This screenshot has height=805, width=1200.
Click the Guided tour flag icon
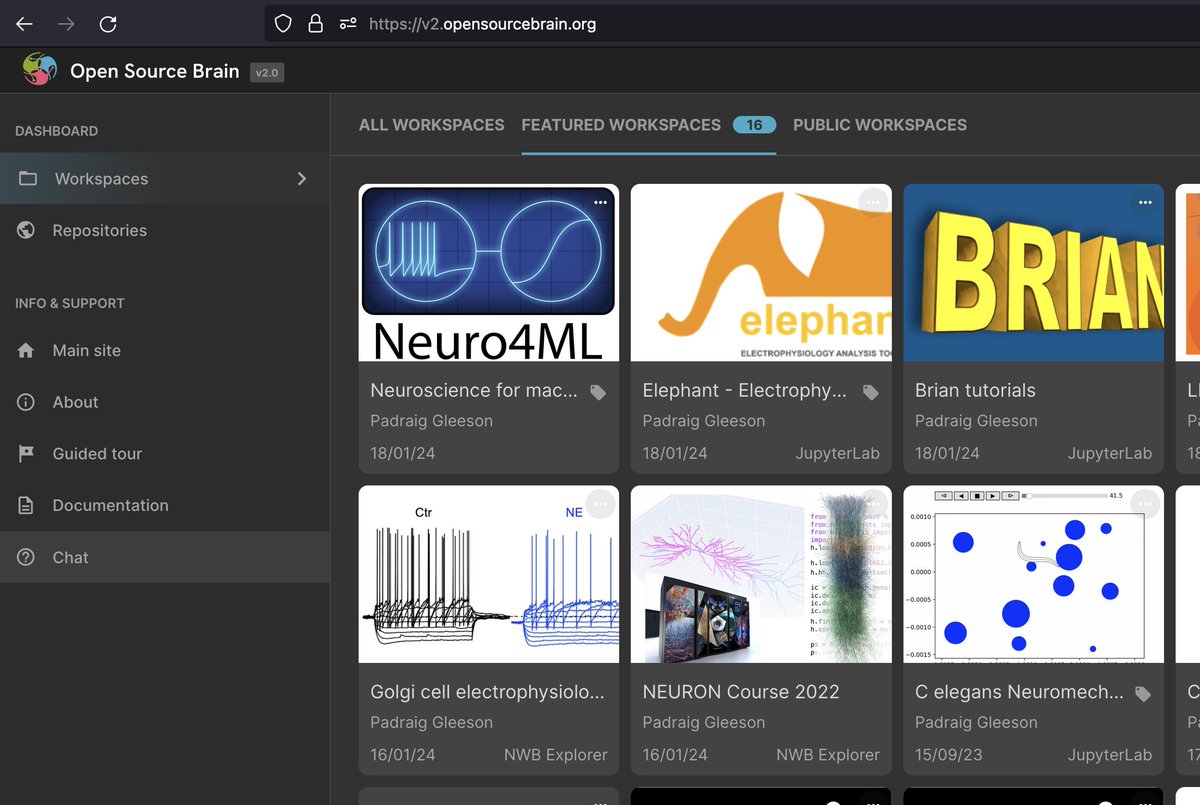26,454
